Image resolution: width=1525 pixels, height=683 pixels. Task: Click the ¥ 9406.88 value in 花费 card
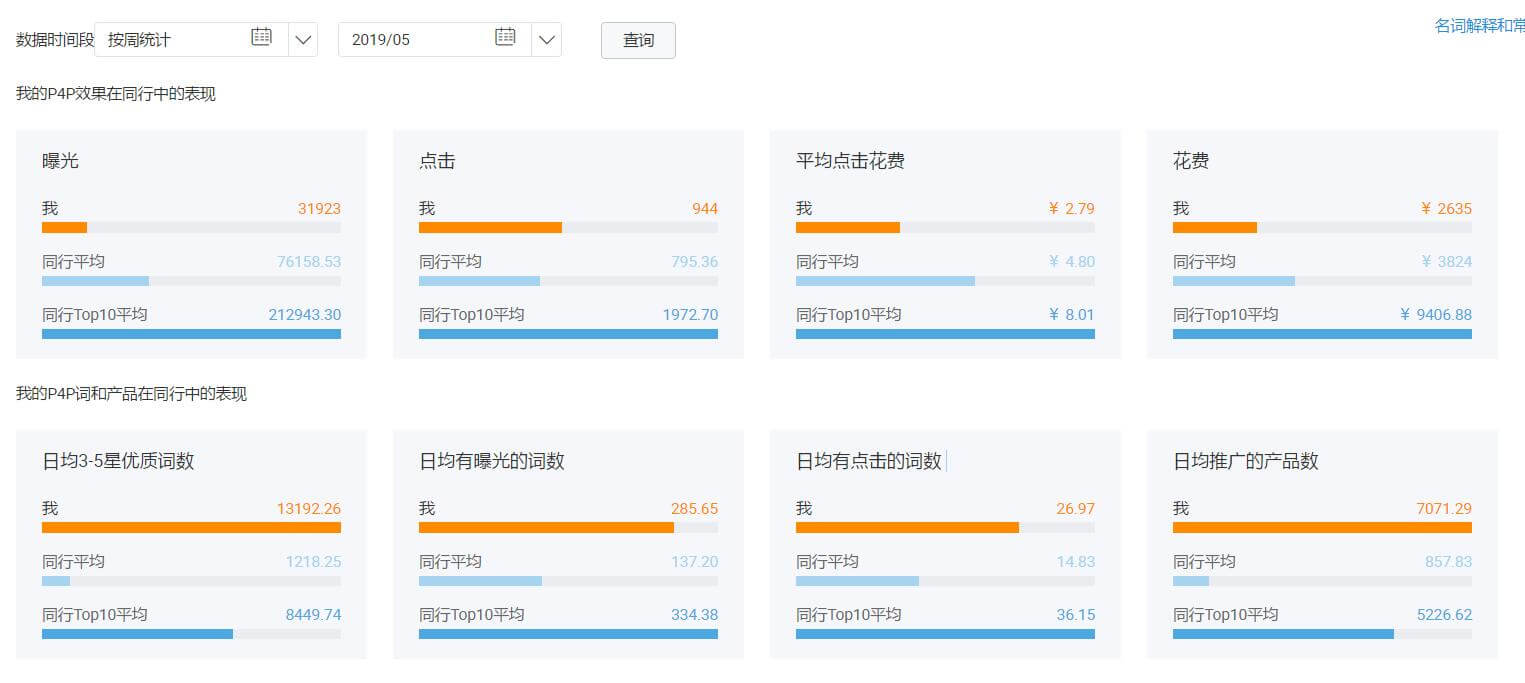[x=1436, y=315]
